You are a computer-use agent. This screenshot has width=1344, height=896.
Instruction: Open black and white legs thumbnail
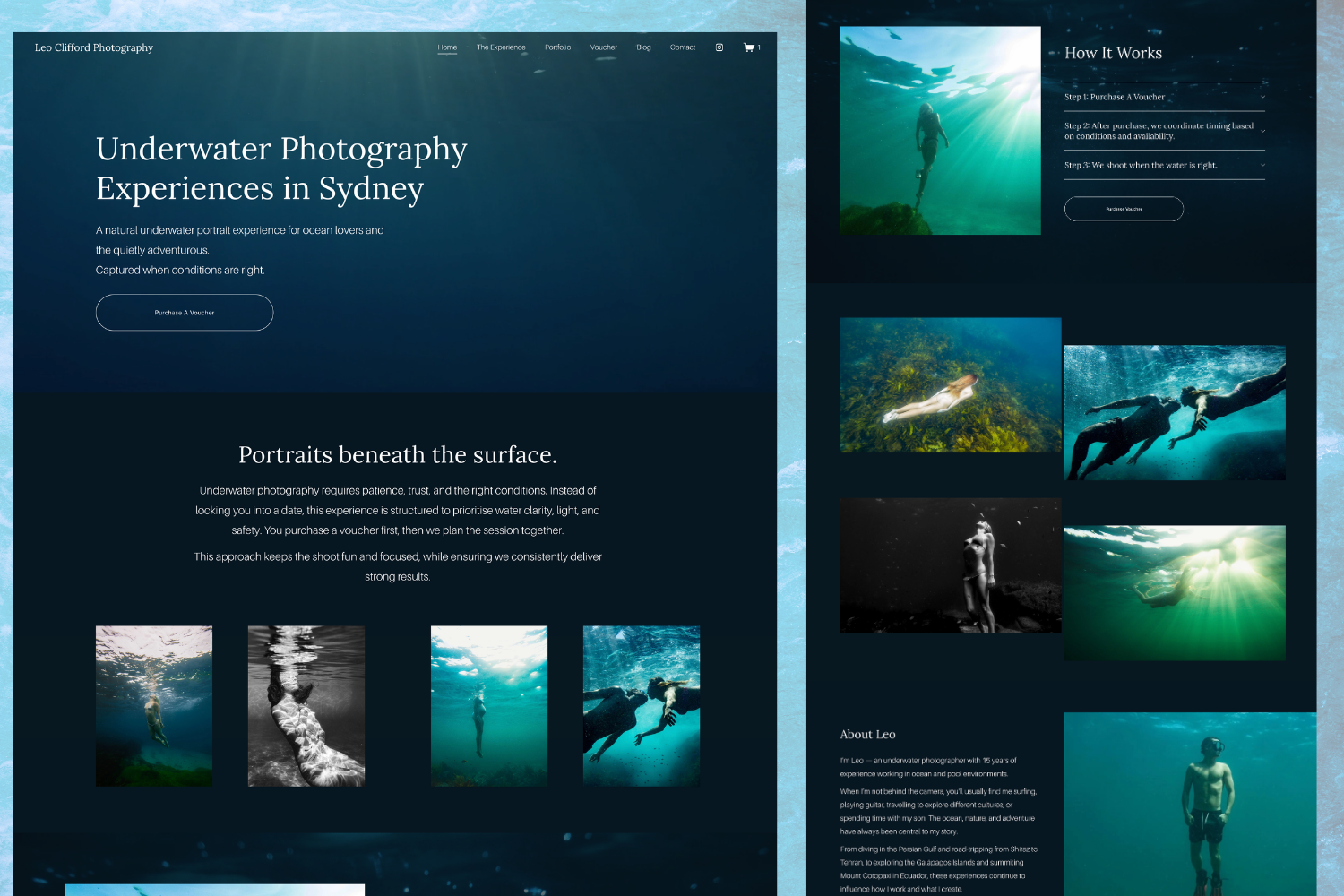pos(306,706)
